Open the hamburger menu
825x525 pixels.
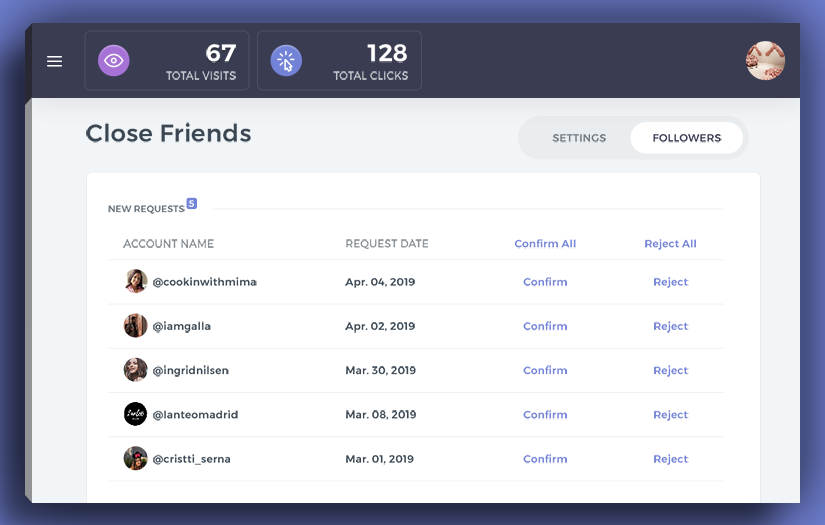(x=54, y=61)
